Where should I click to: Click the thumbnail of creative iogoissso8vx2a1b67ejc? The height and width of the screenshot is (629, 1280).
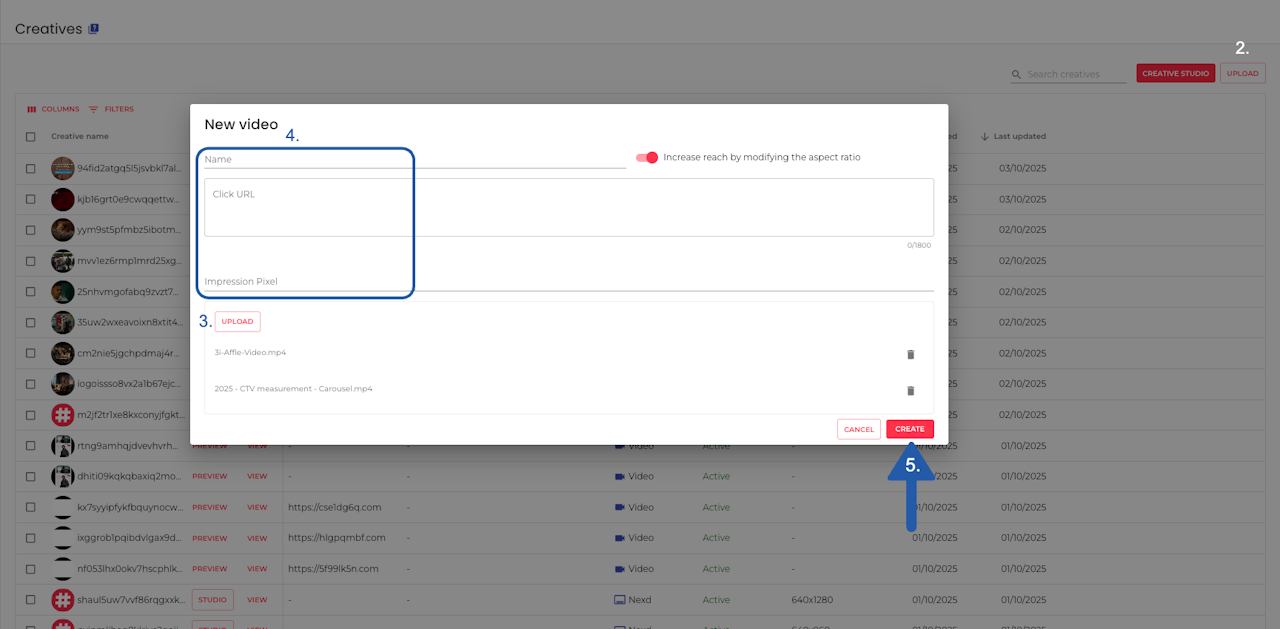pyautogui.click(x=63, y=383)
